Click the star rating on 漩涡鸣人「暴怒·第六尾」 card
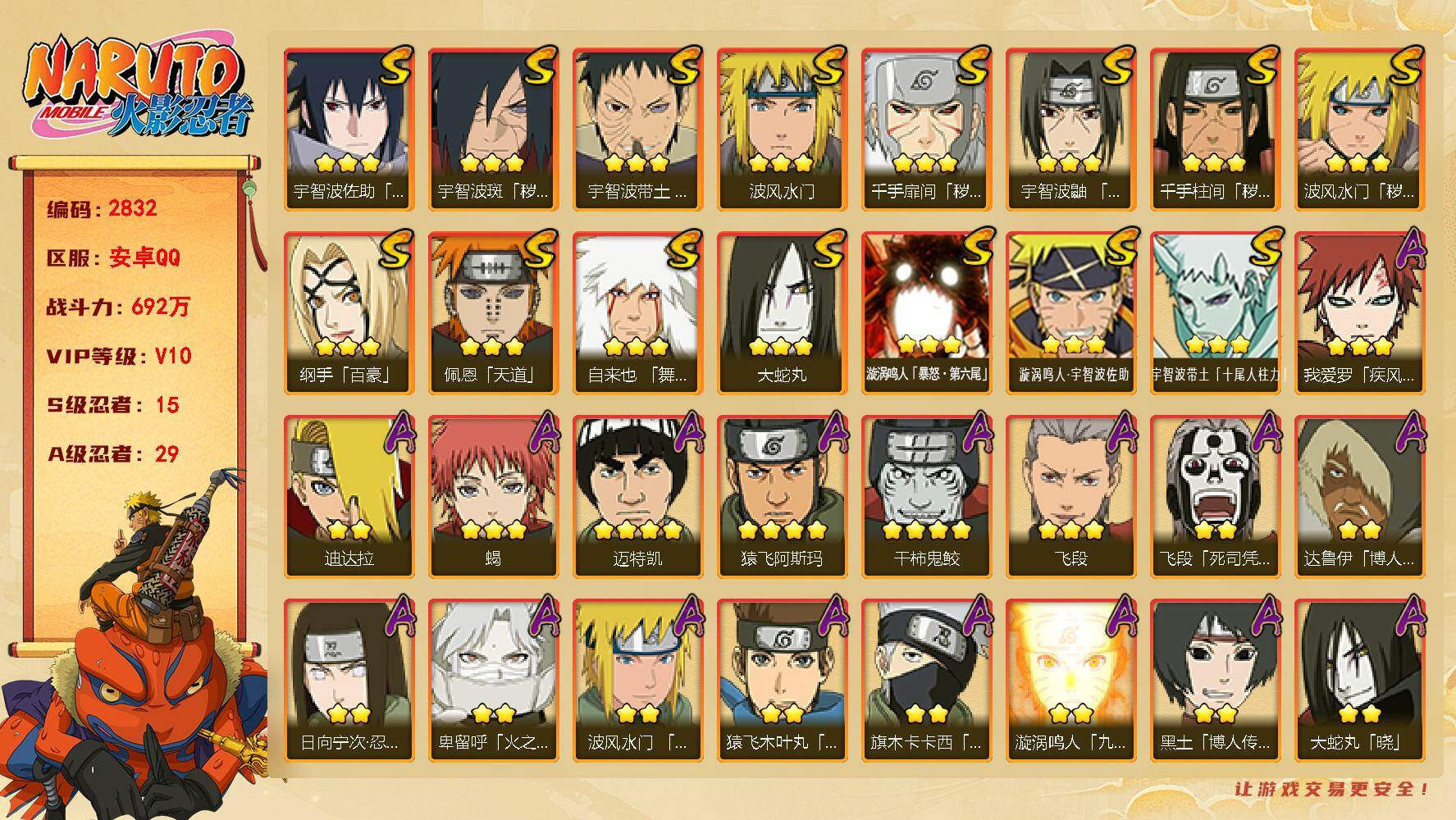The height and width of the screenshot is (820, 1456). 926,345
